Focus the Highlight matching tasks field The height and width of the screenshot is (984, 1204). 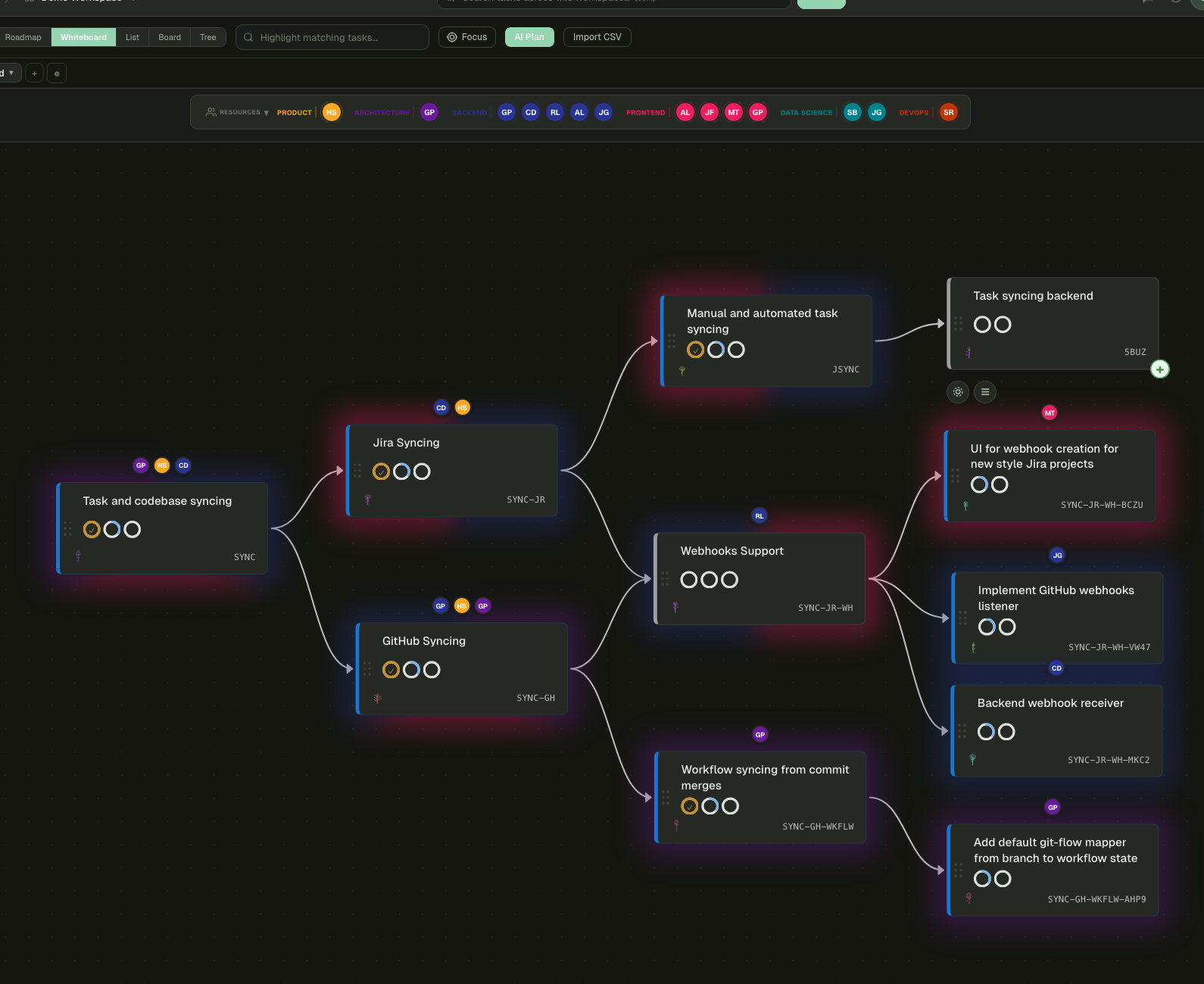332,37
